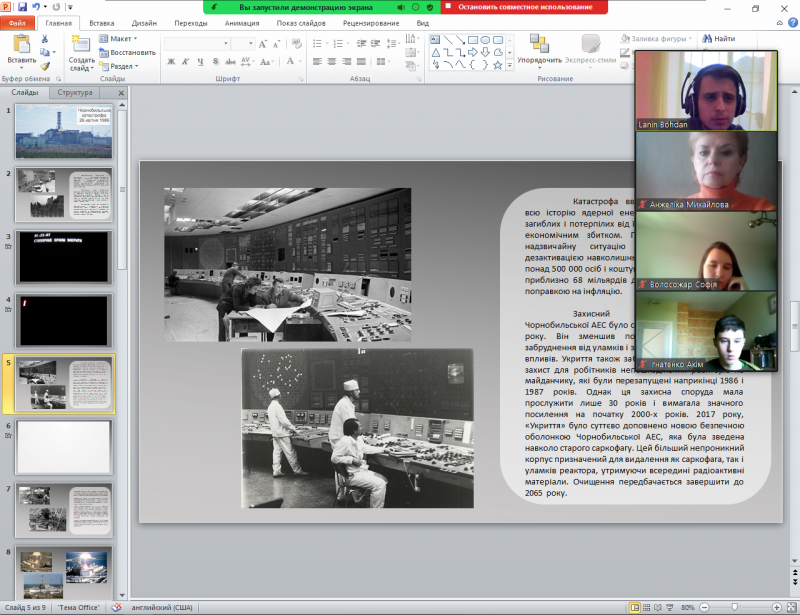The image size is (800, 615).
Task: Toggle bold formatting
Action: tap(171, 62)
